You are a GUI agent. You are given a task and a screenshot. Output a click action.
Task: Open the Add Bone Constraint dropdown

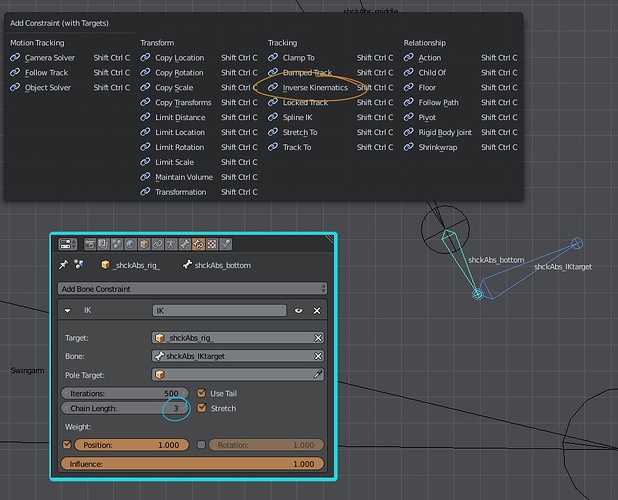192,289
